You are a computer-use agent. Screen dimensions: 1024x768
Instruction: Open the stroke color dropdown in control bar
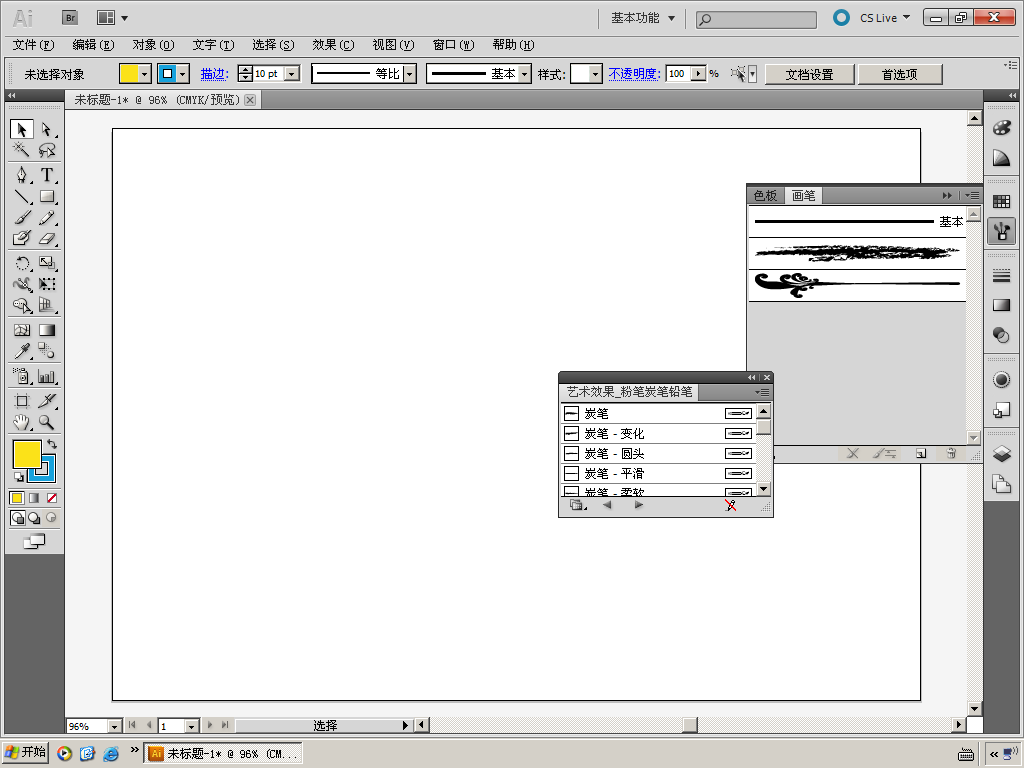click(183, 74)
